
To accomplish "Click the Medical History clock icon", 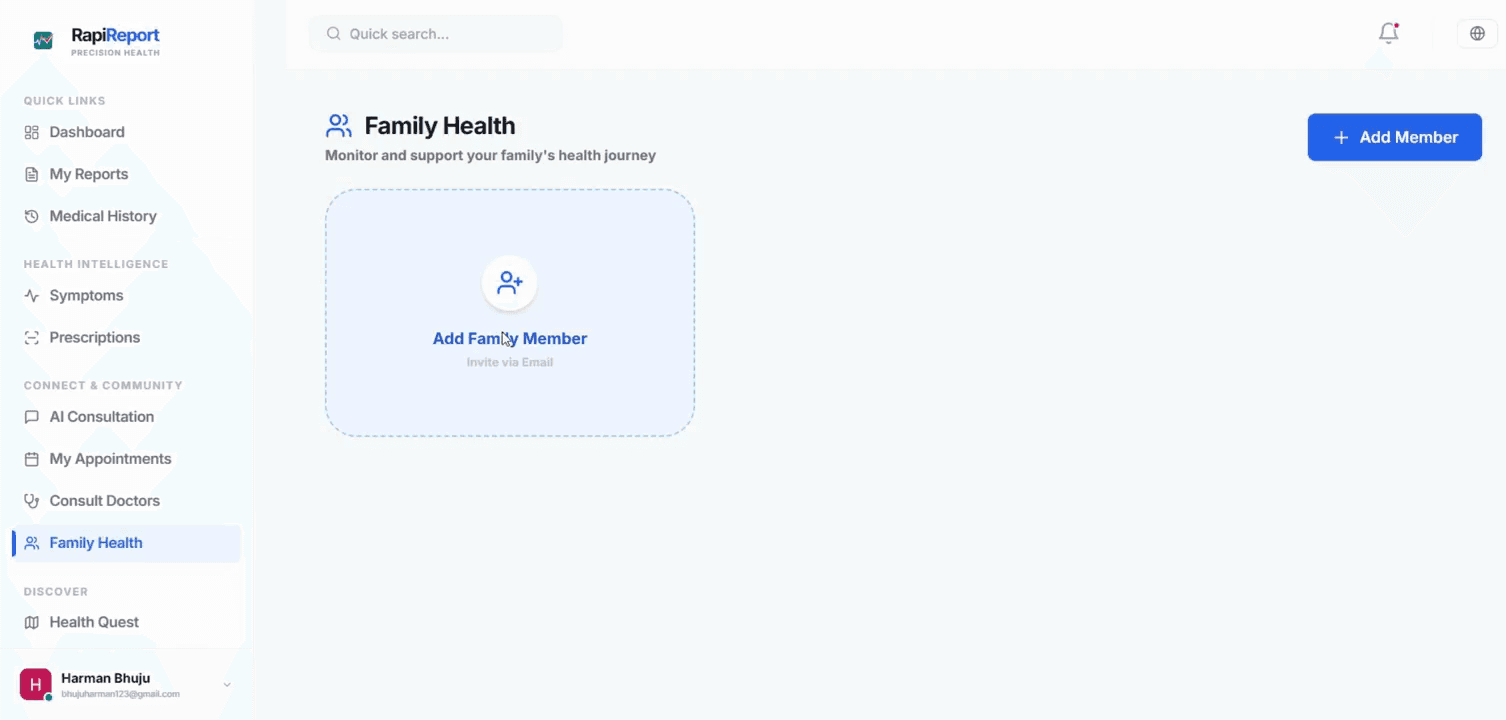I will pyautogui.click(x=31, y=216).
